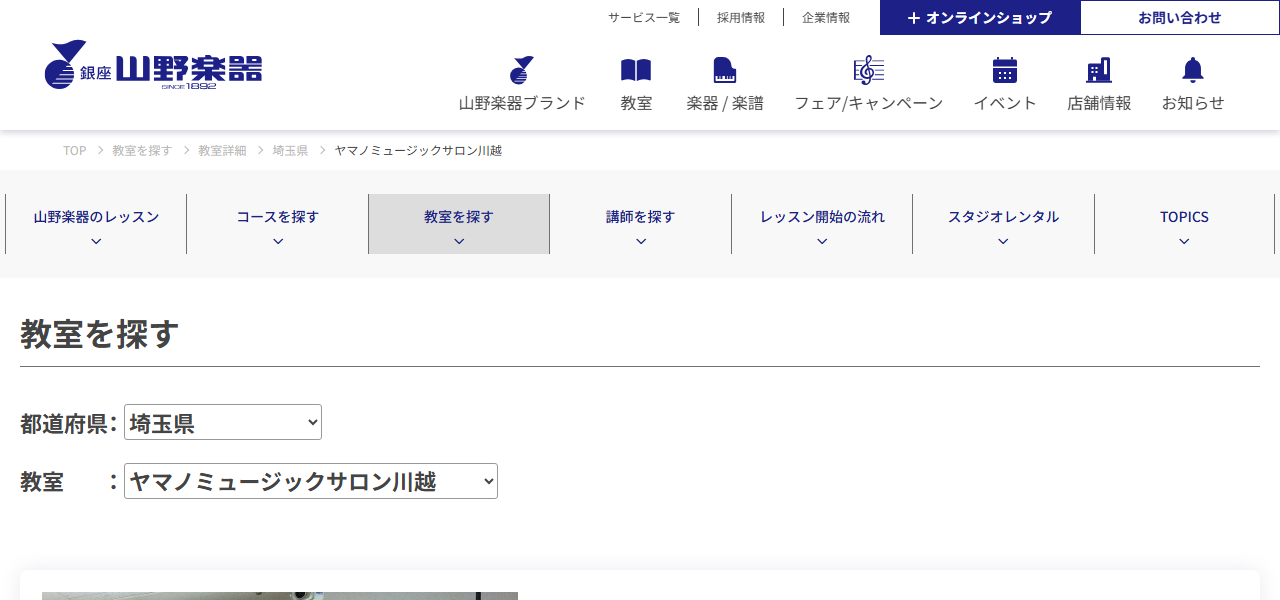Expand chevron under スタジオレンタル
This screenshot has width=1280, height=600.
point(1003,241)
